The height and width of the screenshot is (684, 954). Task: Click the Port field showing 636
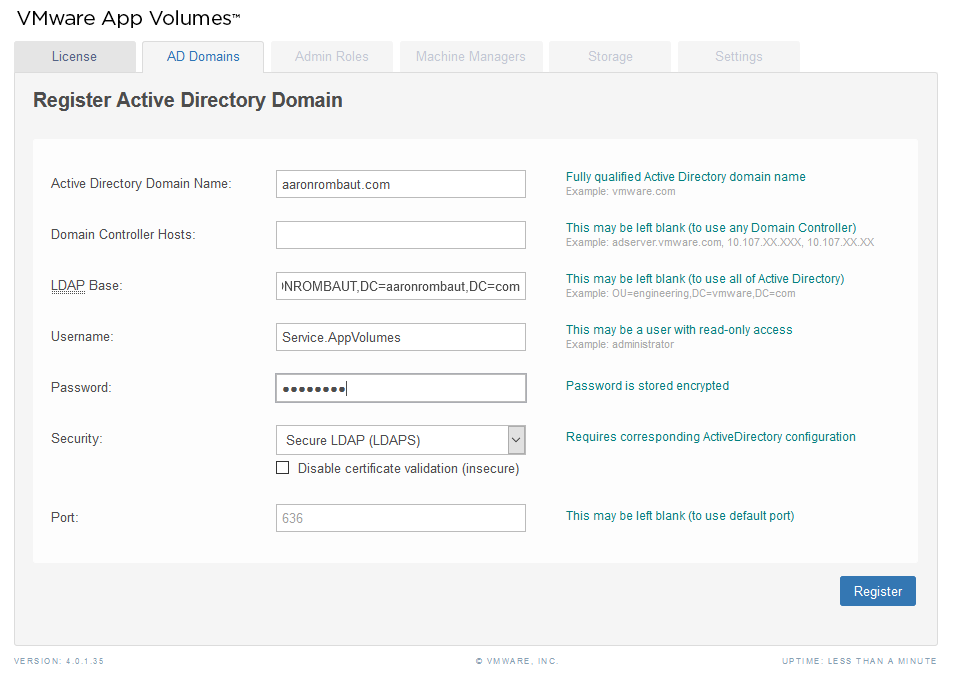point(400,518)
